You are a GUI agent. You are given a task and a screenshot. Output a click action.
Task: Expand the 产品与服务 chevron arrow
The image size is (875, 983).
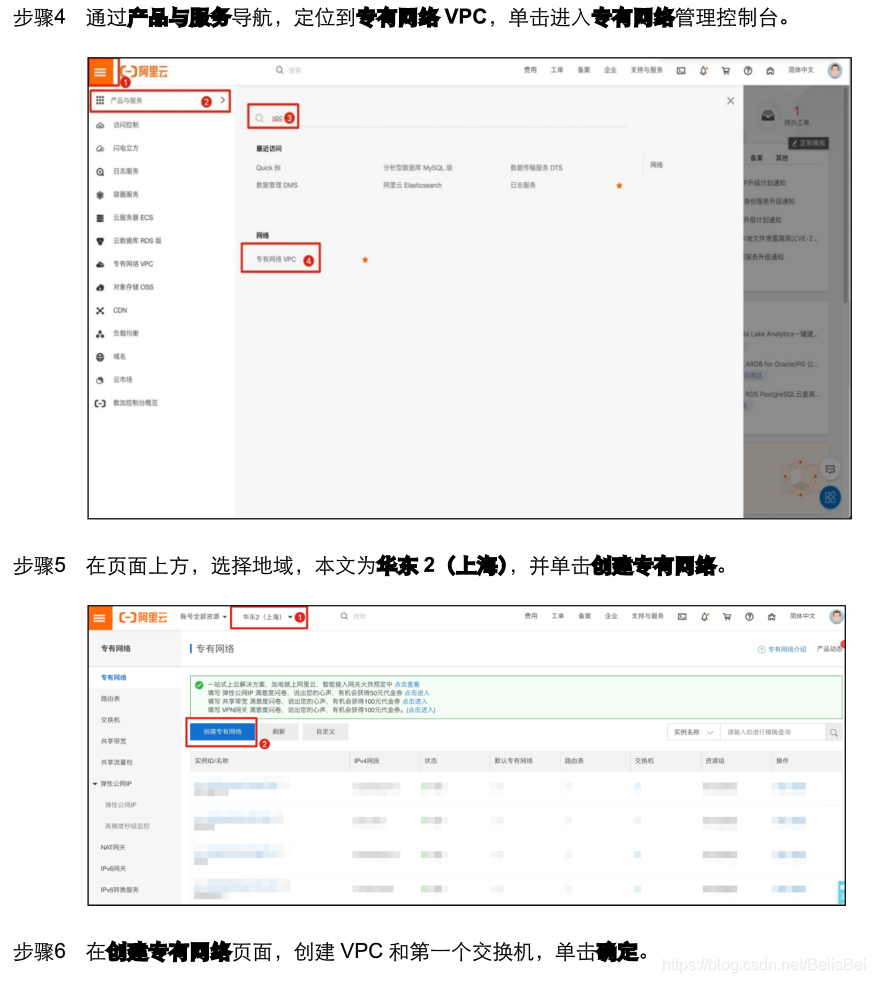click(x=223, y=100)
